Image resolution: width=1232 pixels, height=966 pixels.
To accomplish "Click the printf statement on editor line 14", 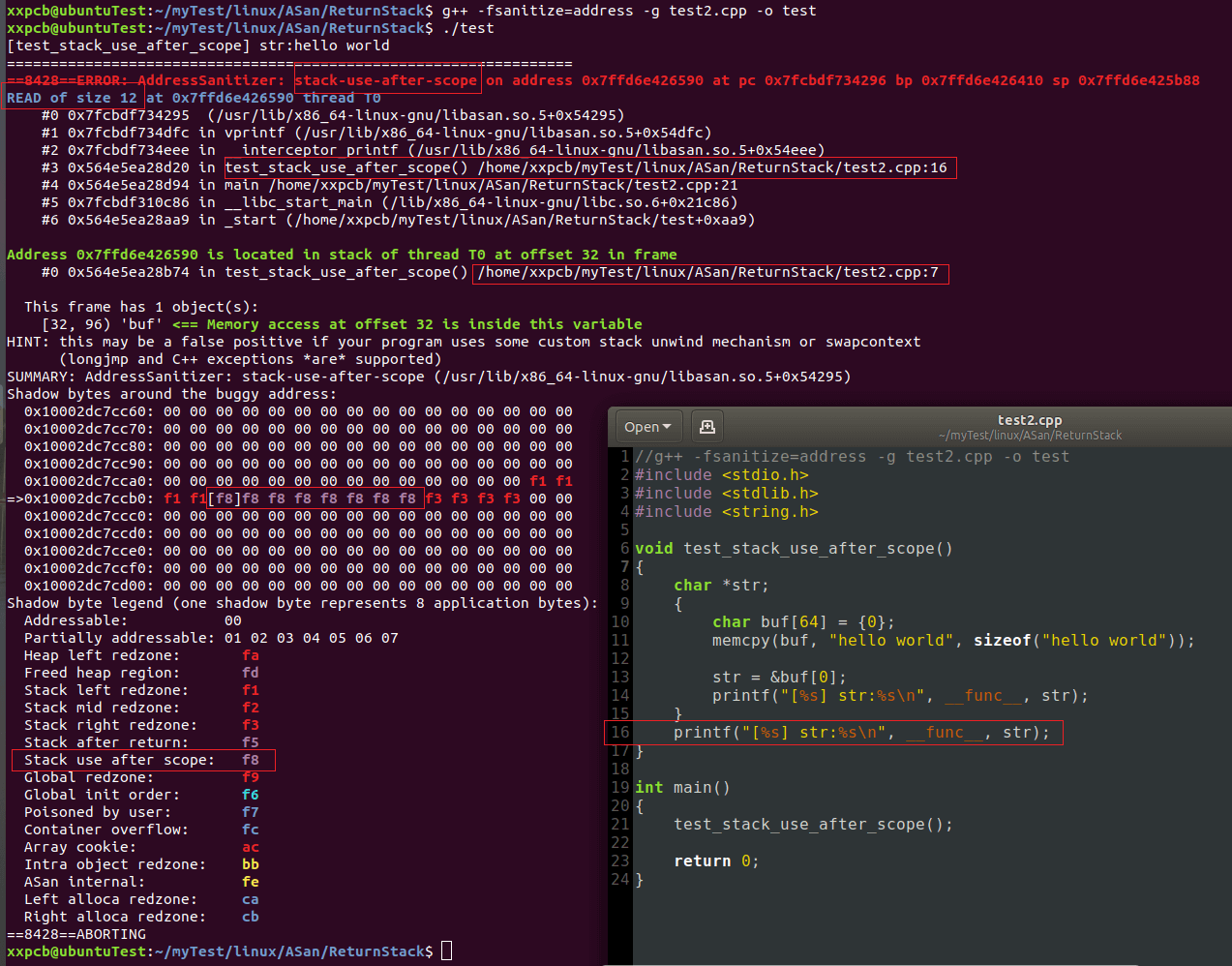I will point(900,695).
